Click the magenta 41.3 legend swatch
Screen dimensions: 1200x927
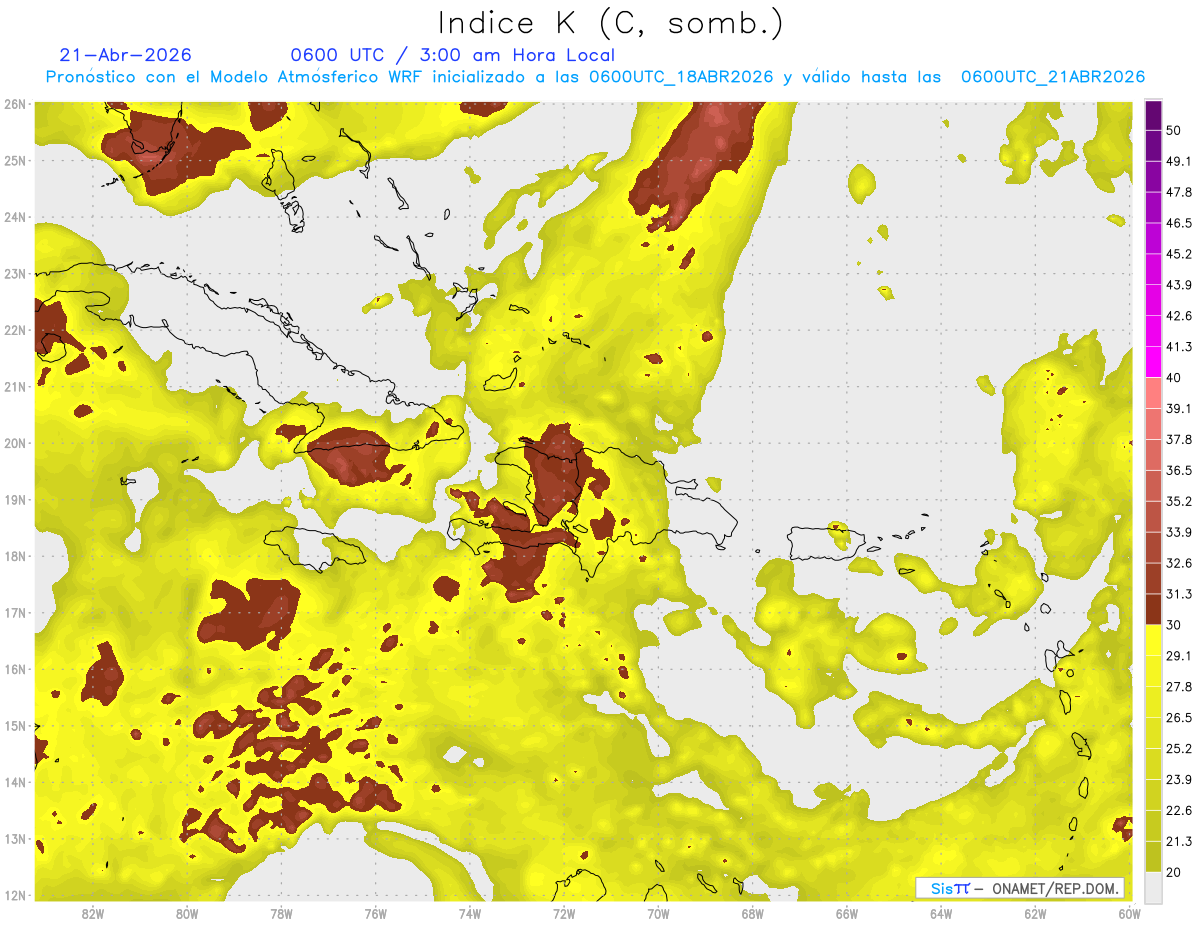(x=1153, y=361)
